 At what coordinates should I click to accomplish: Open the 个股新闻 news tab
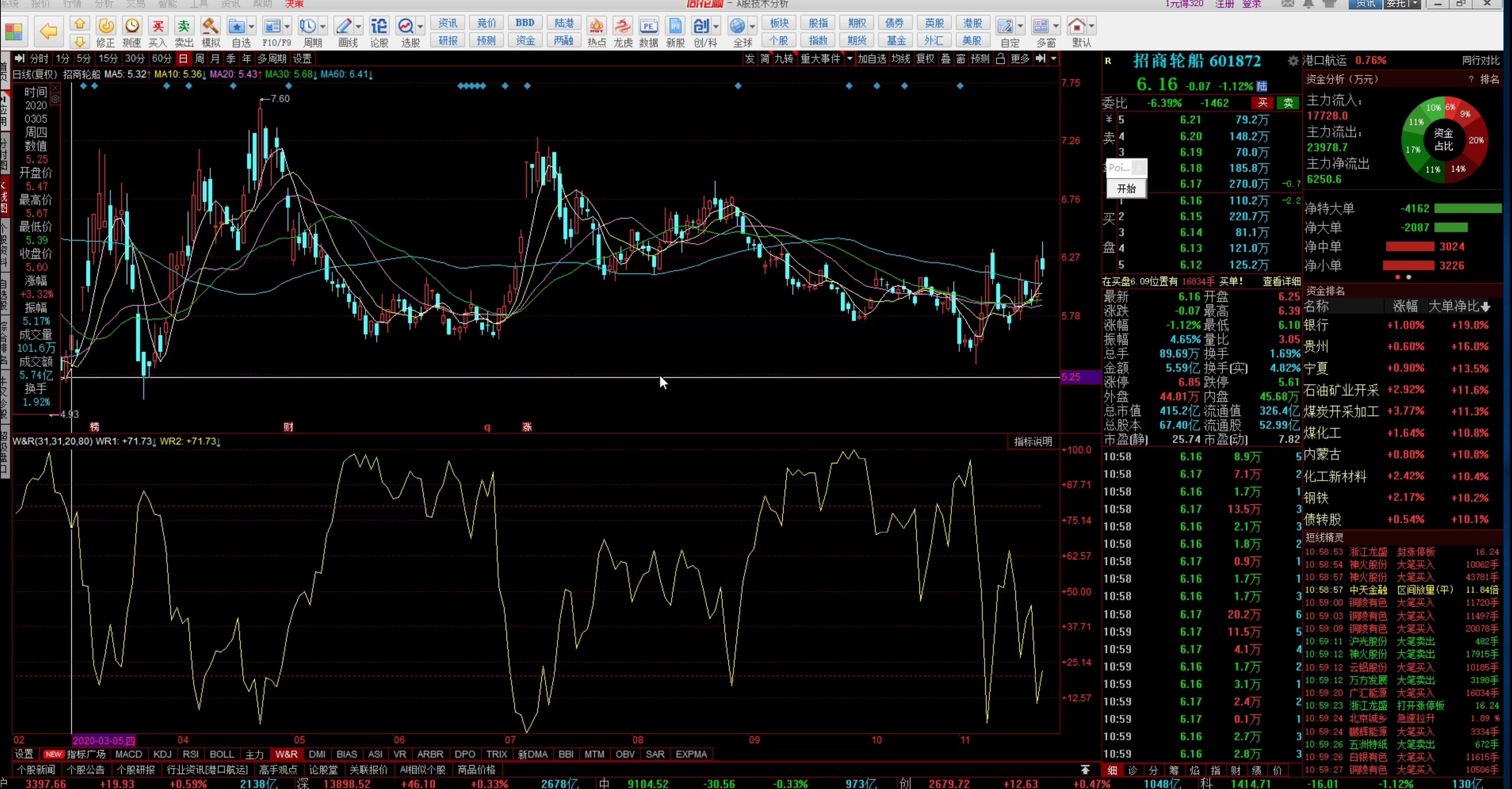click(x=36, y=770)
